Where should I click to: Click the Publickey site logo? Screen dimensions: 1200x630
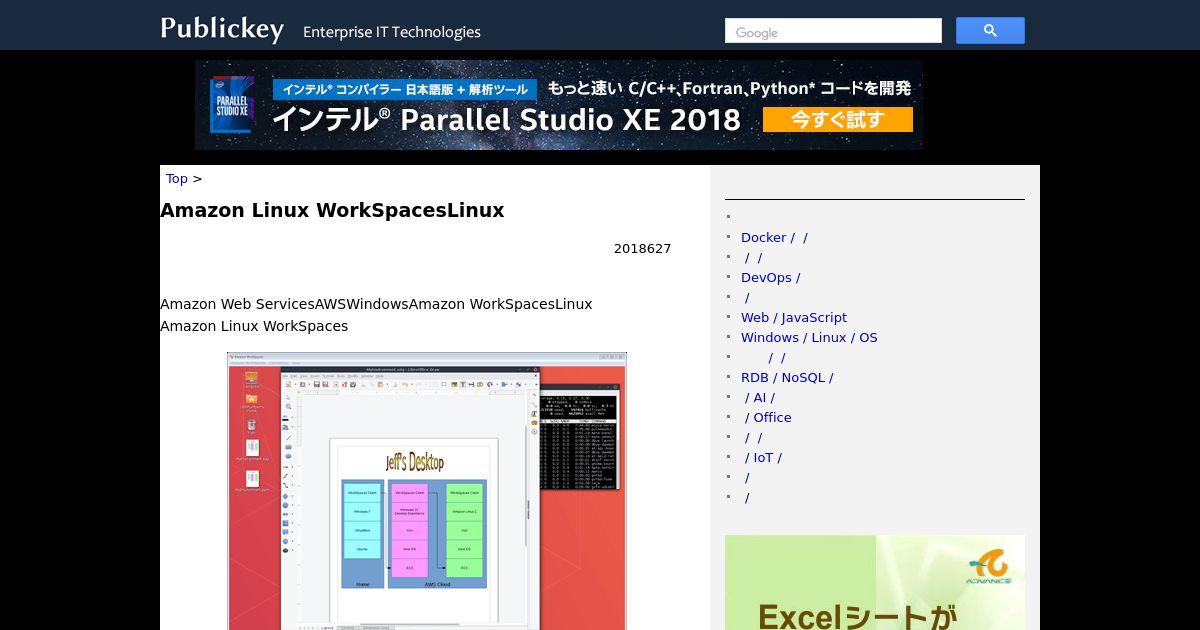tap(222, 28)
